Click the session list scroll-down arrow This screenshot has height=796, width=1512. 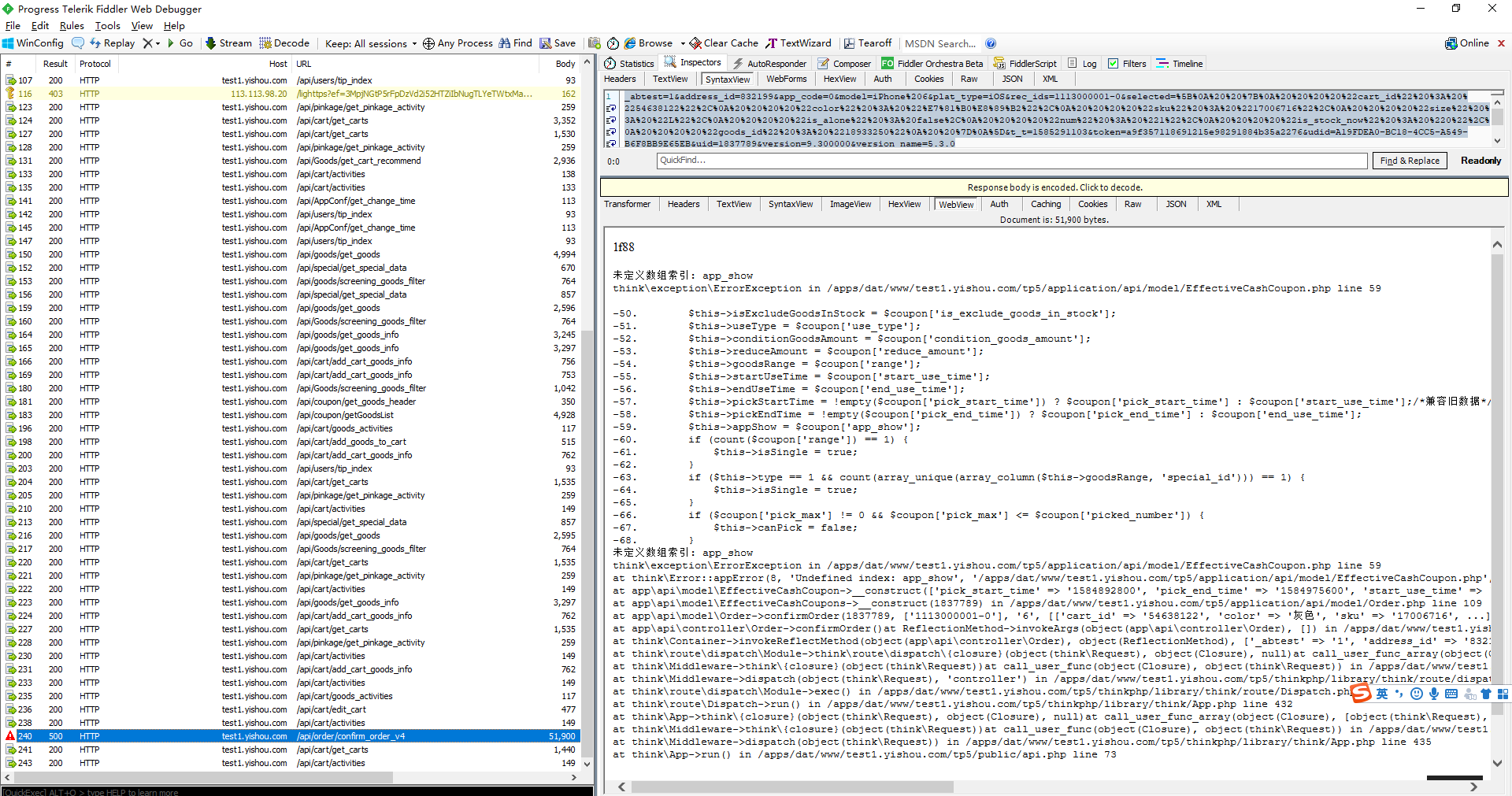pos(587,764)
